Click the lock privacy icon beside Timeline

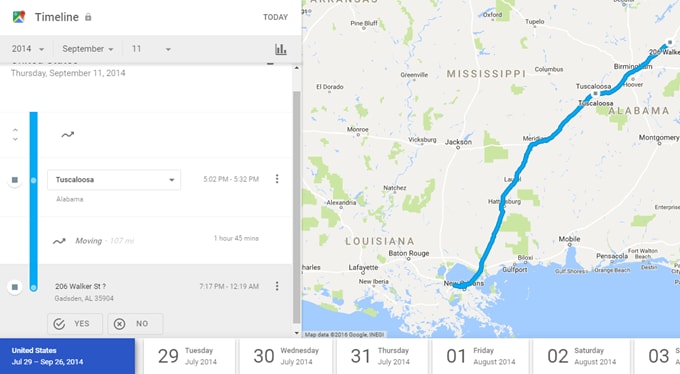[x=88, y=17]
